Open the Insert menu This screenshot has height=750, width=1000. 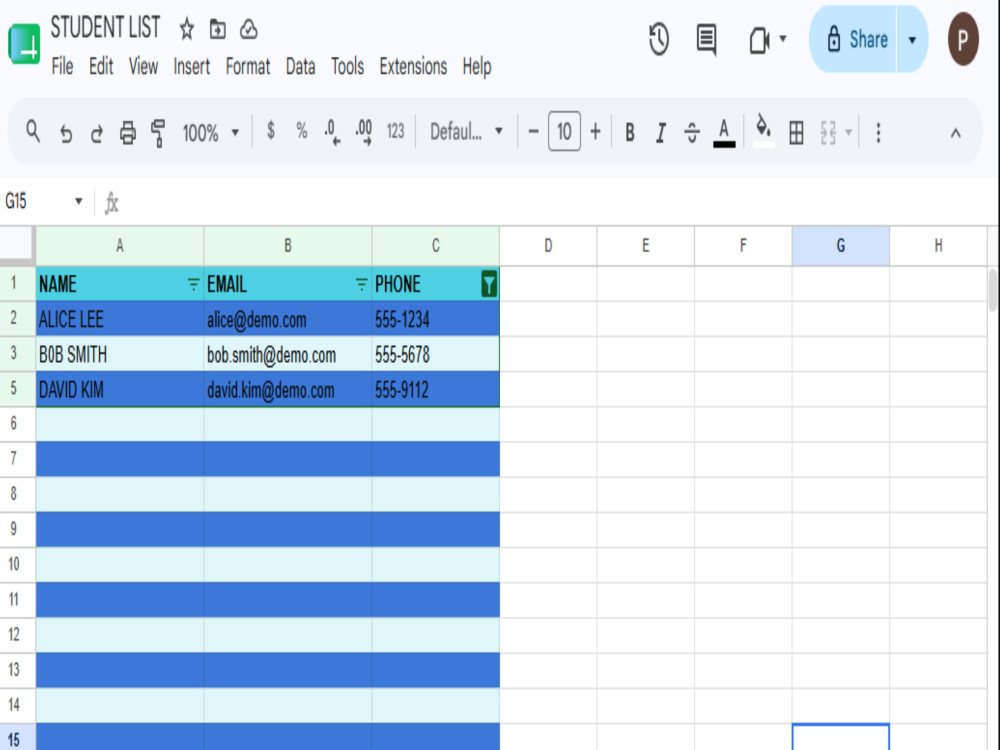[191, 66]
